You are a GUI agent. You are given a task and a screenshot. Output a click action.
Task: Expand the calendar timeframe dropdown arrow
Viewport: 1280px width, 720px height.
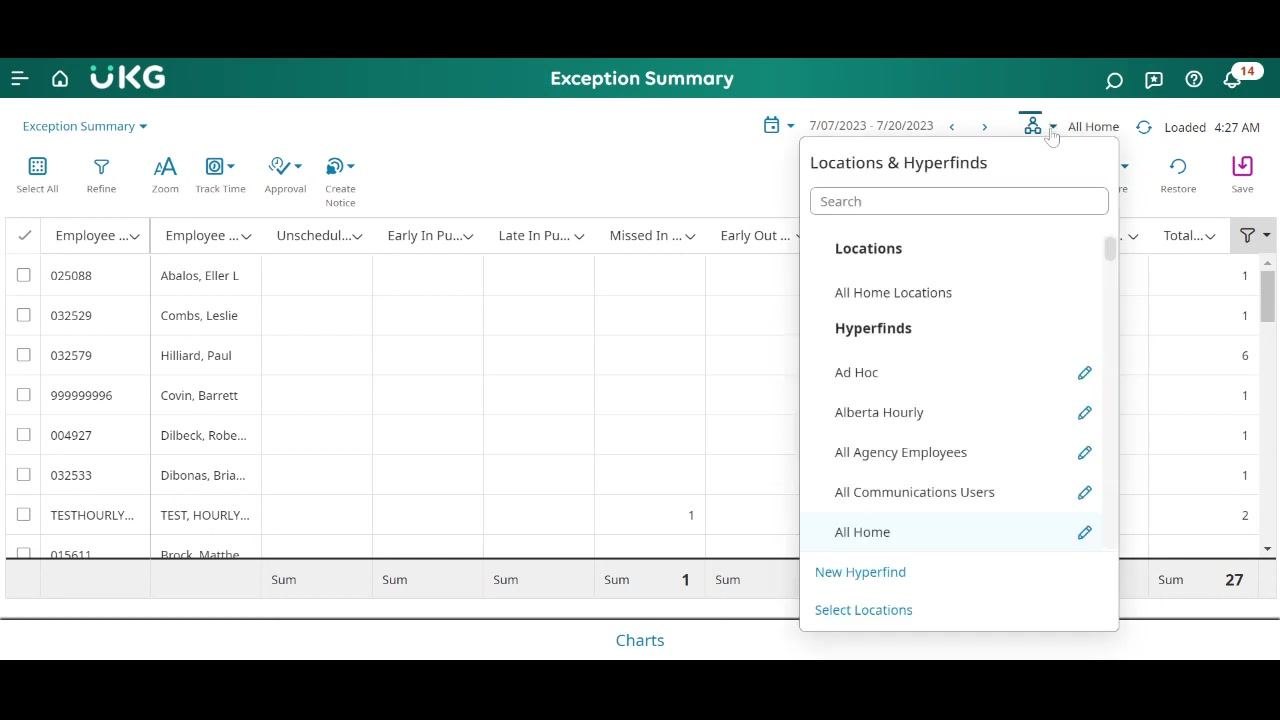coord(790,126)
